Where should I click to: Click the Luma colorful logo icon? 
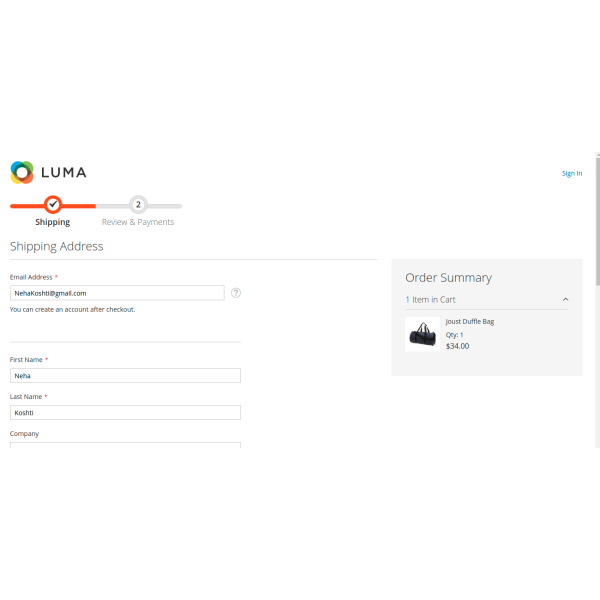click(22, 172)
